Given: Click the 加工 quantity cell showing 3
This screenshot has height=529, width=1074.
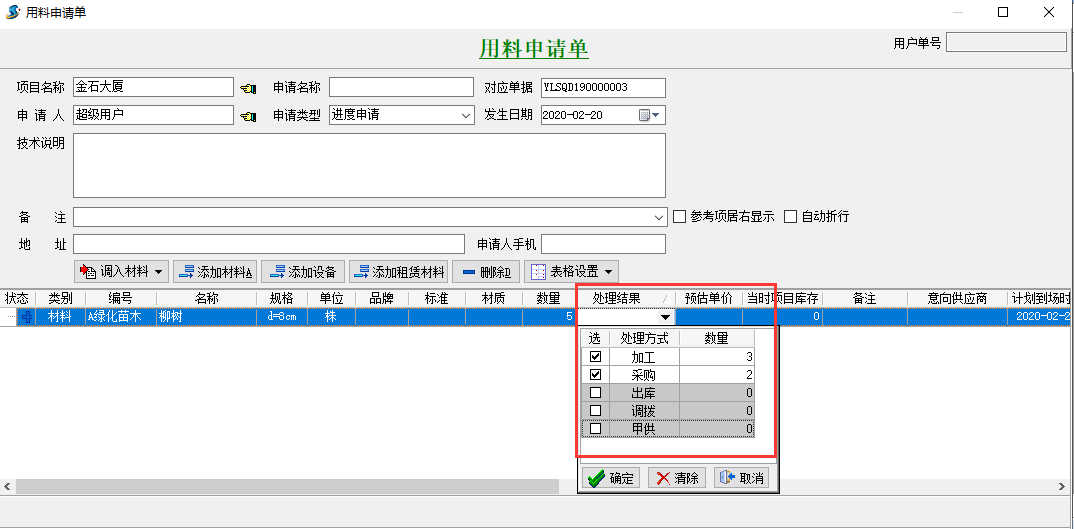Looking at the screenshot, I should (x=718, y=356).
